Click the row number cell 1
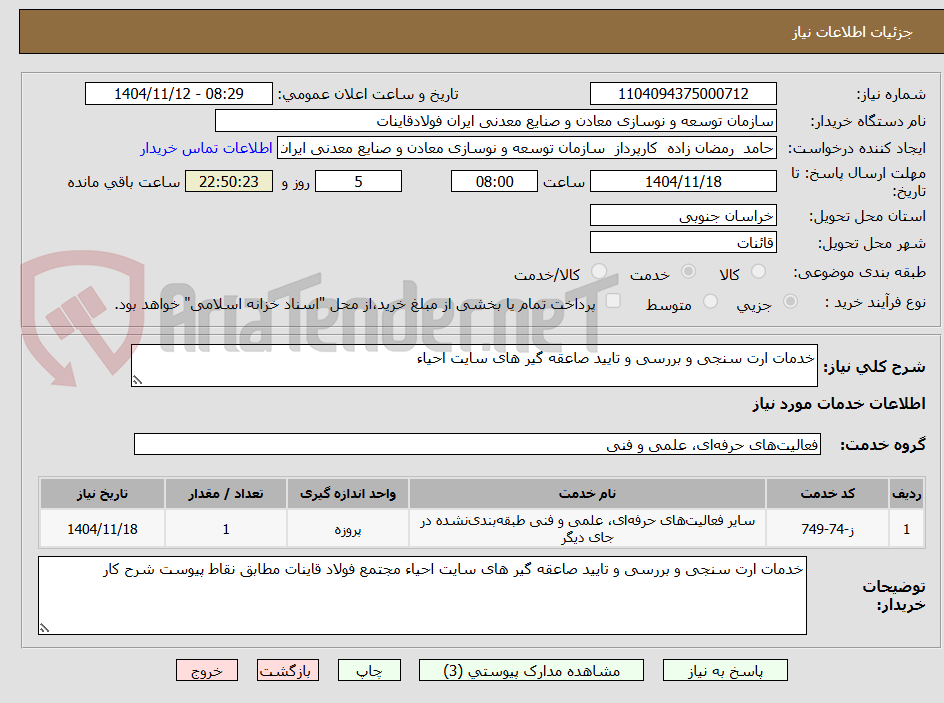 907,528
